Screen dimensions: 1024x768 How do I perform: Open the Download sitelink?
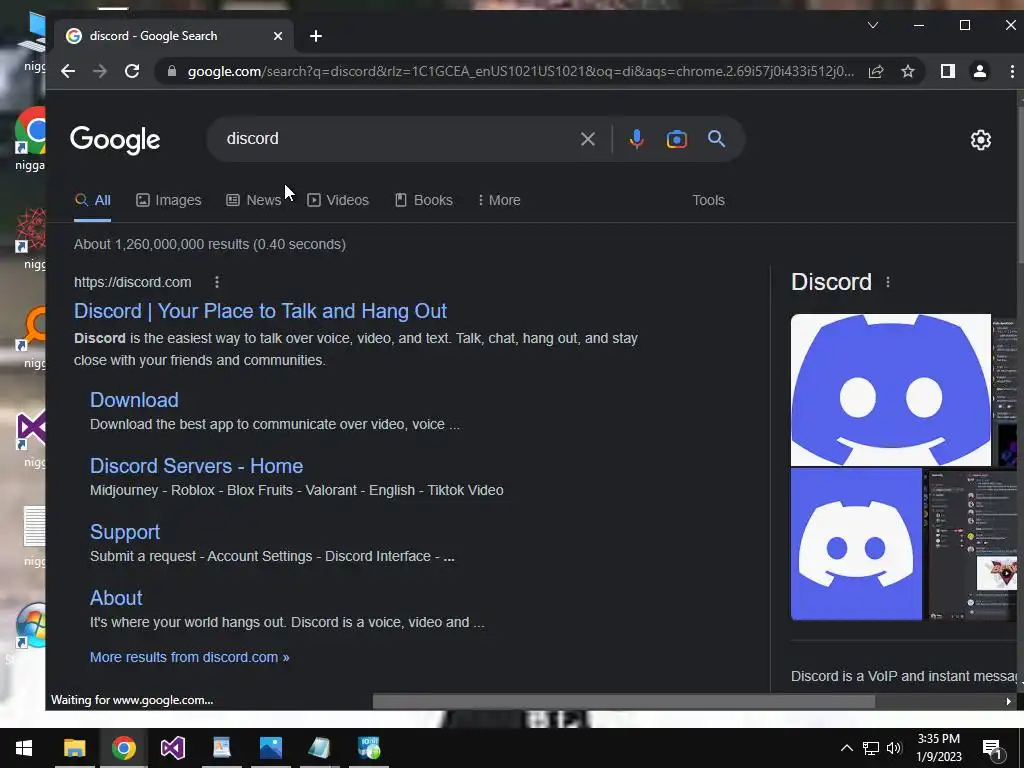tap(134, 400)
